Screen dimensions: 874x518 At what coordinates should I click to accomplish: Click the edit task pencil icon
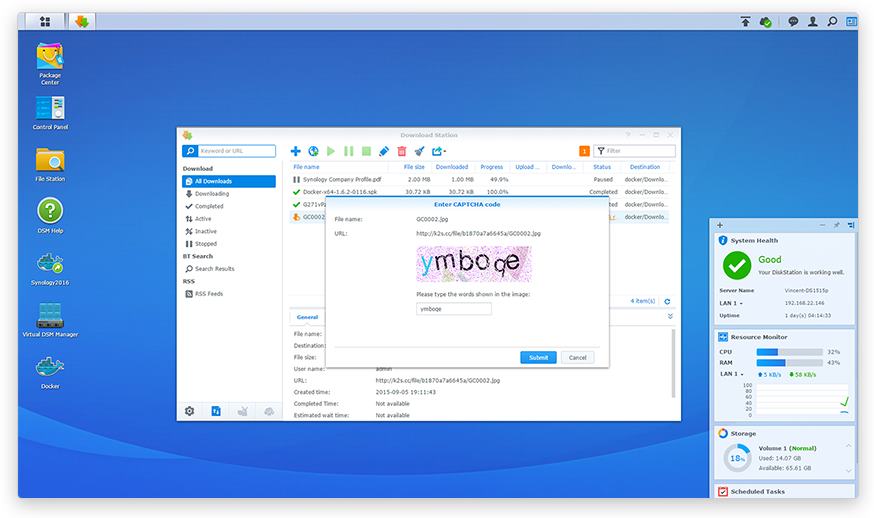pos(384,151)
